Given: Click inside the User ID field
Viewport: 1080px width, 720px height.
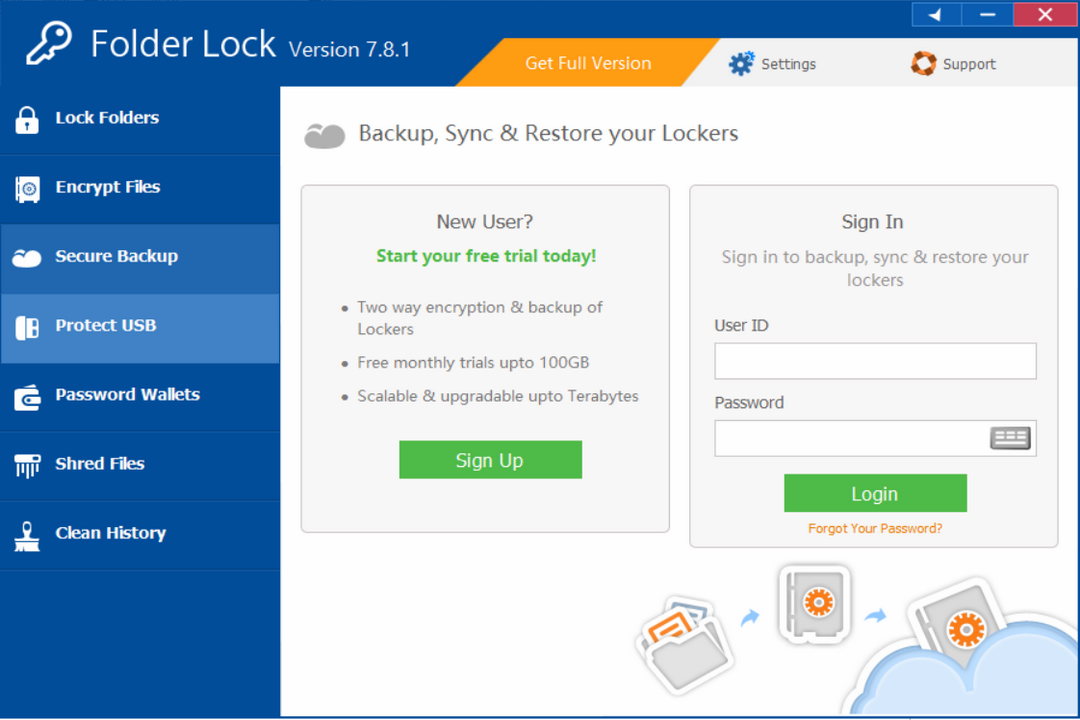Looking at the screenshot, I should pyautogui.click(x=875, y=361).
